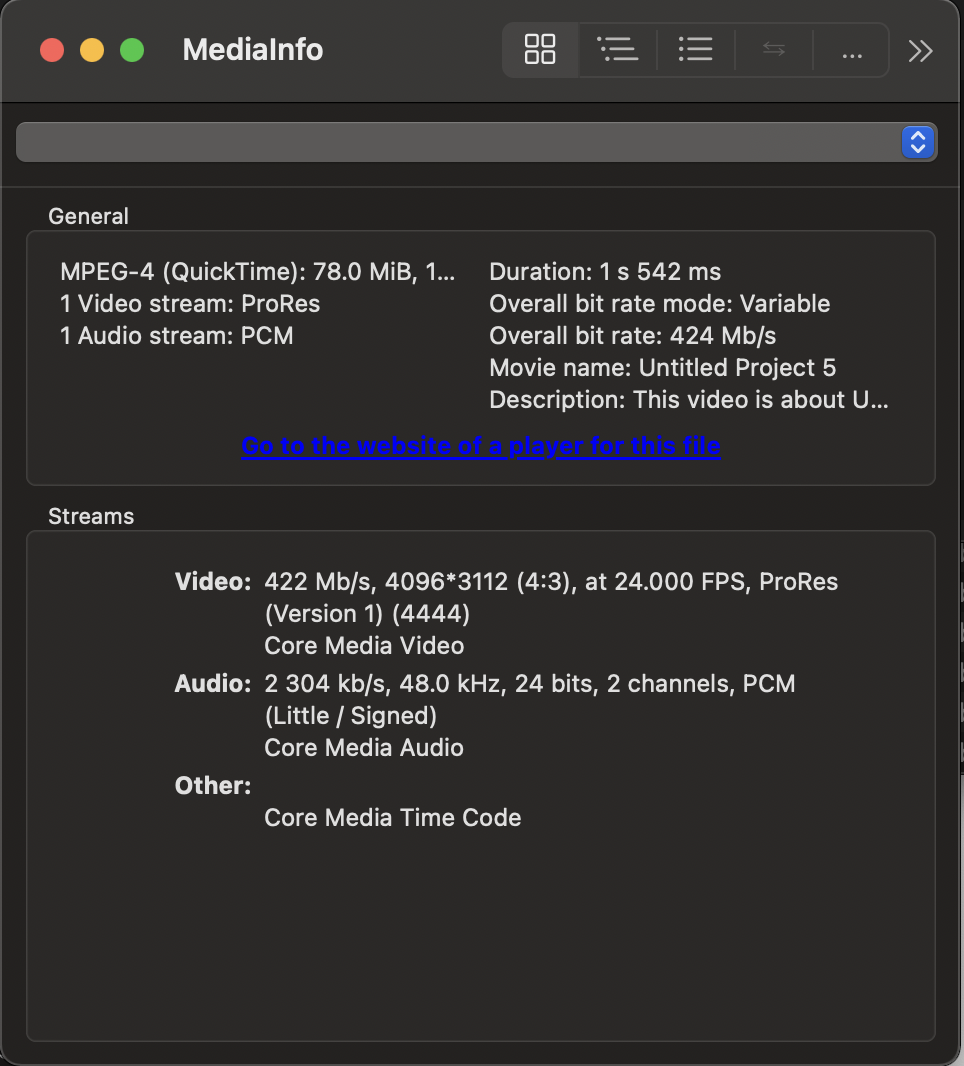
Task: Click the 'Audio:' stream label
Action: [213, 684]
